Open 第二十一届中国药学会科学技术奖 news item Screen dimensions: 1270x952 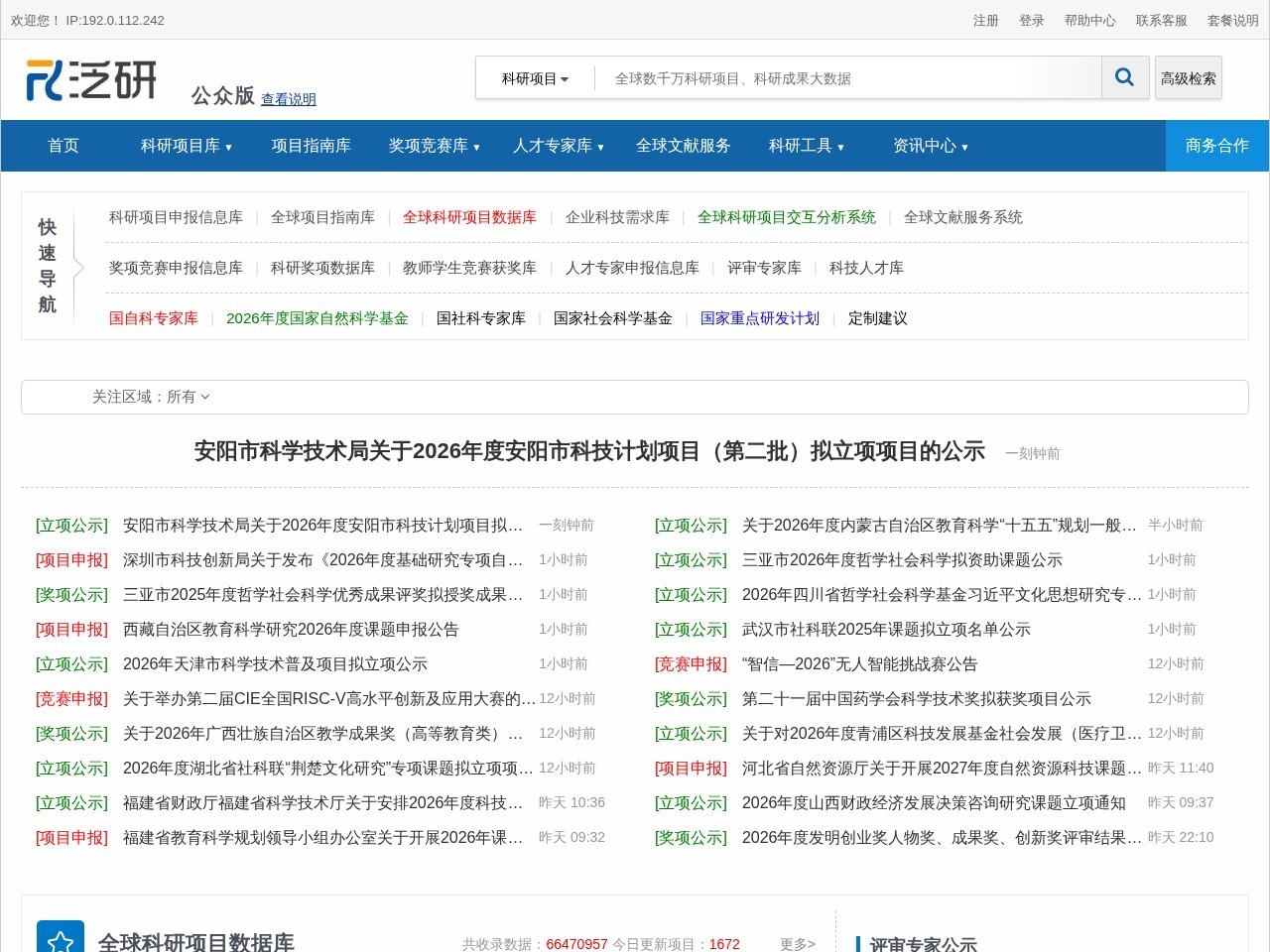916,699
